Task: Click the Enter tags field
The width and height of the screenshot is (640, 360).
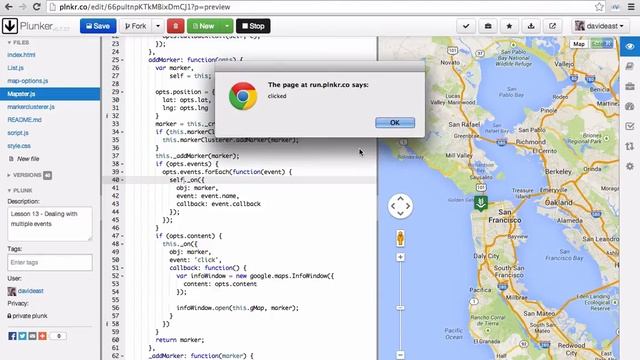Action: coord(50,262)
